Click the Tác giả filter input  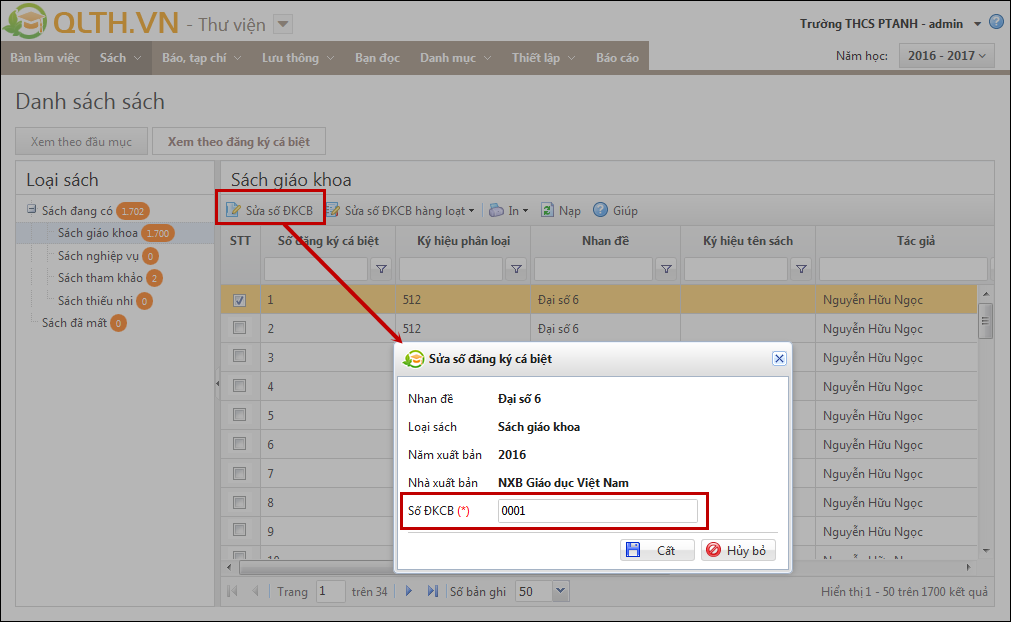(903, 269)
